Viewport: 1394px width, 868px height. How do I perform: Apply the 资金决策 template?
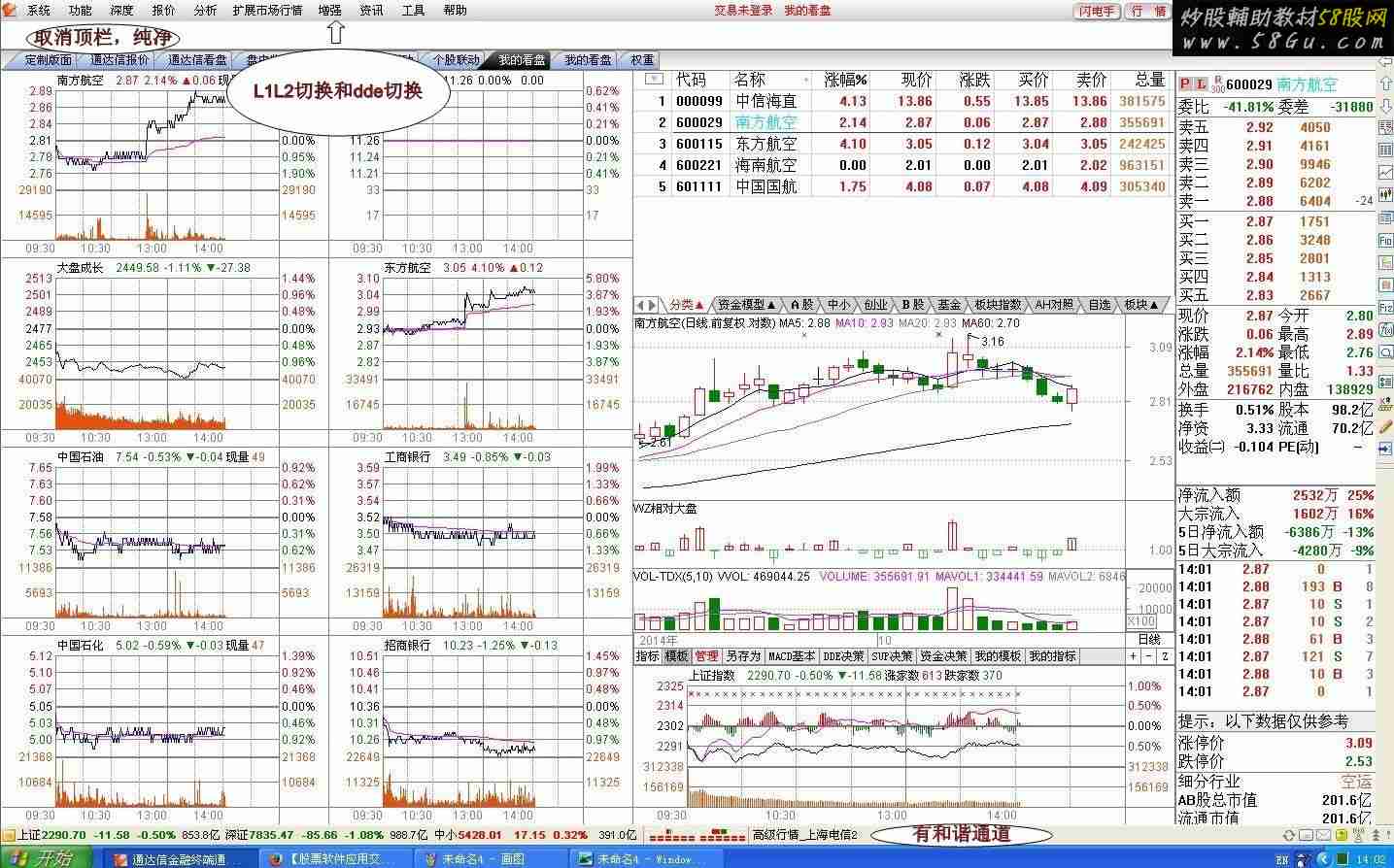point(943,656)
